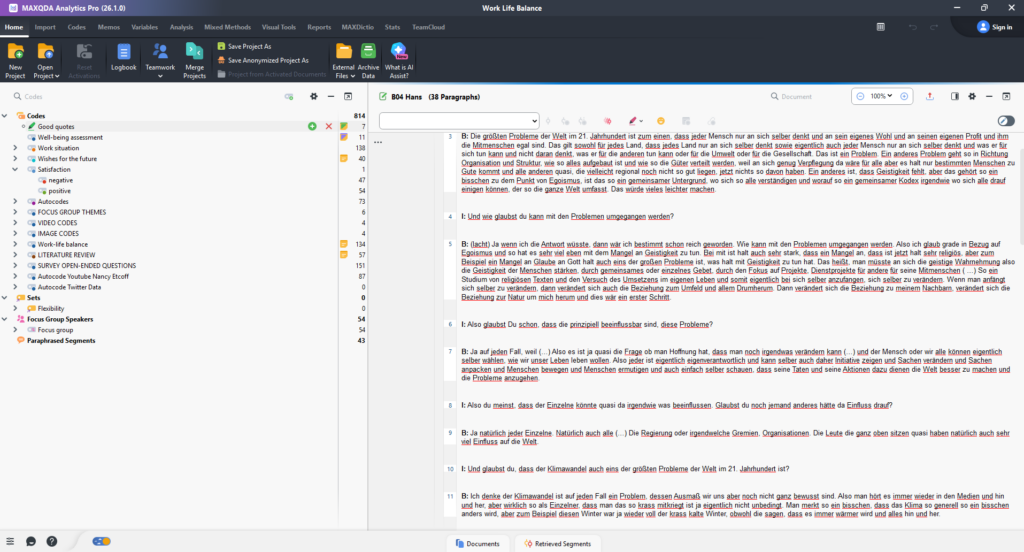Open the Import ribbon tab
This screenshot has width=1024, height=552.
[x=45, y=27]
